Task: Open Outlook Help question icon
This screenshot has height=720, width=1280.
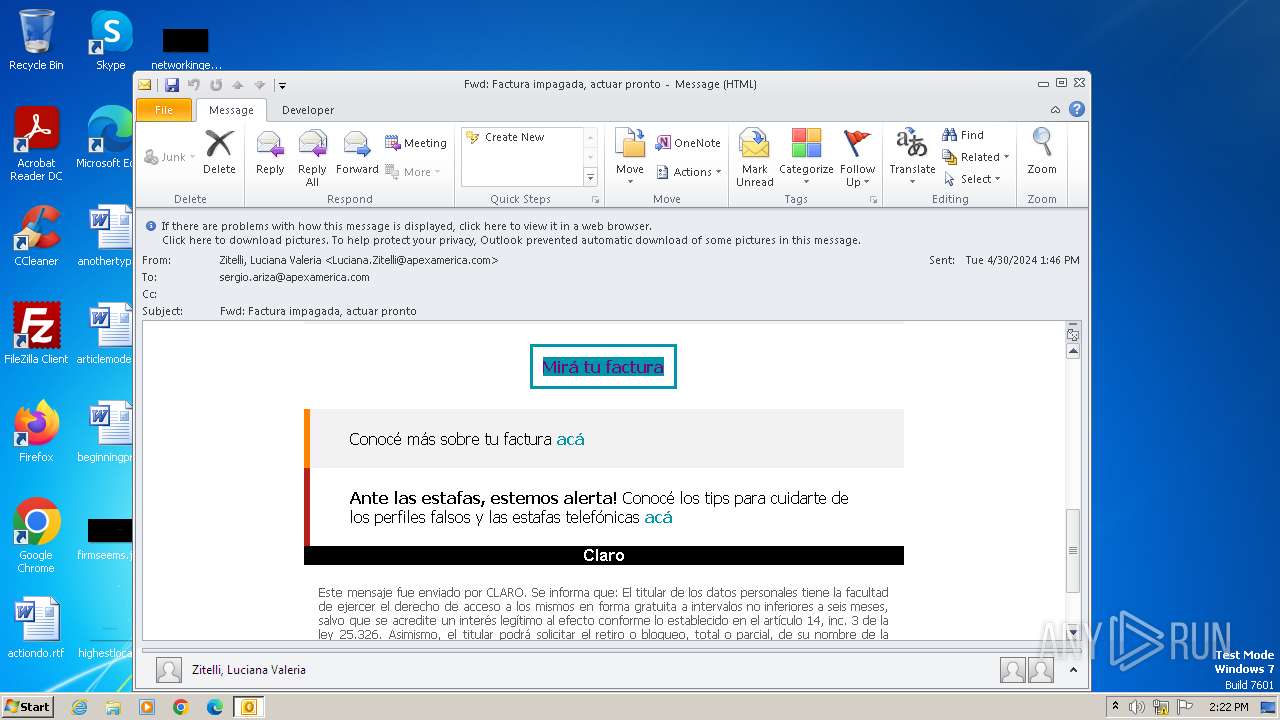Action: [1076, 110]
